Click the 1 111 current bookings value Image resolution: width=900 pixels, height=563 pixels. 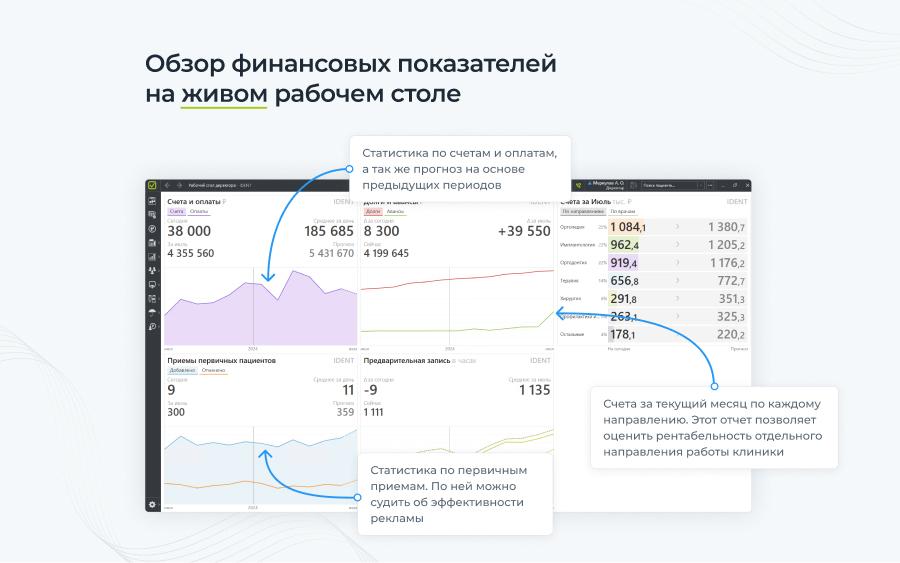tap(373, 412)
